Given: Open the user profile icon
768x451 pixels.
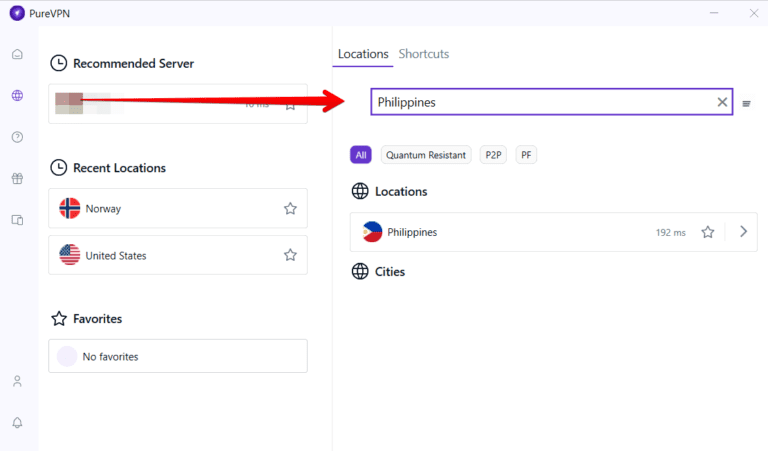Looking at the screenshot, I should pos(17,381).
